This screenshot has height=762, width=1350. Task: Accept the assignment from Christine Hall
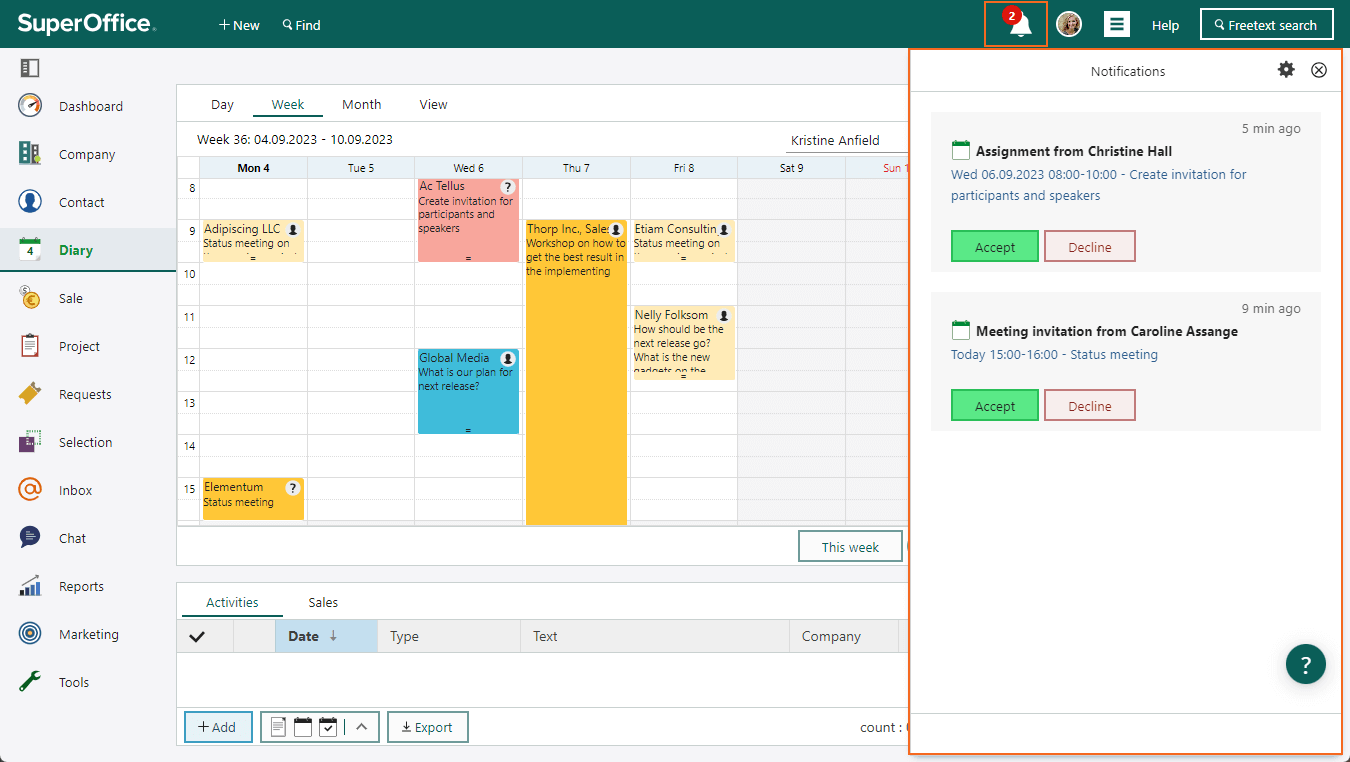(x=995, y=247)
